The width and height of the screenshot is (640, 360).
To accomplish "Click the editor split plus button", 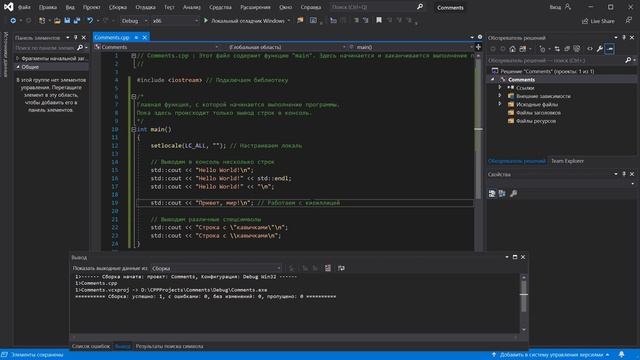I will click(478, 47).
